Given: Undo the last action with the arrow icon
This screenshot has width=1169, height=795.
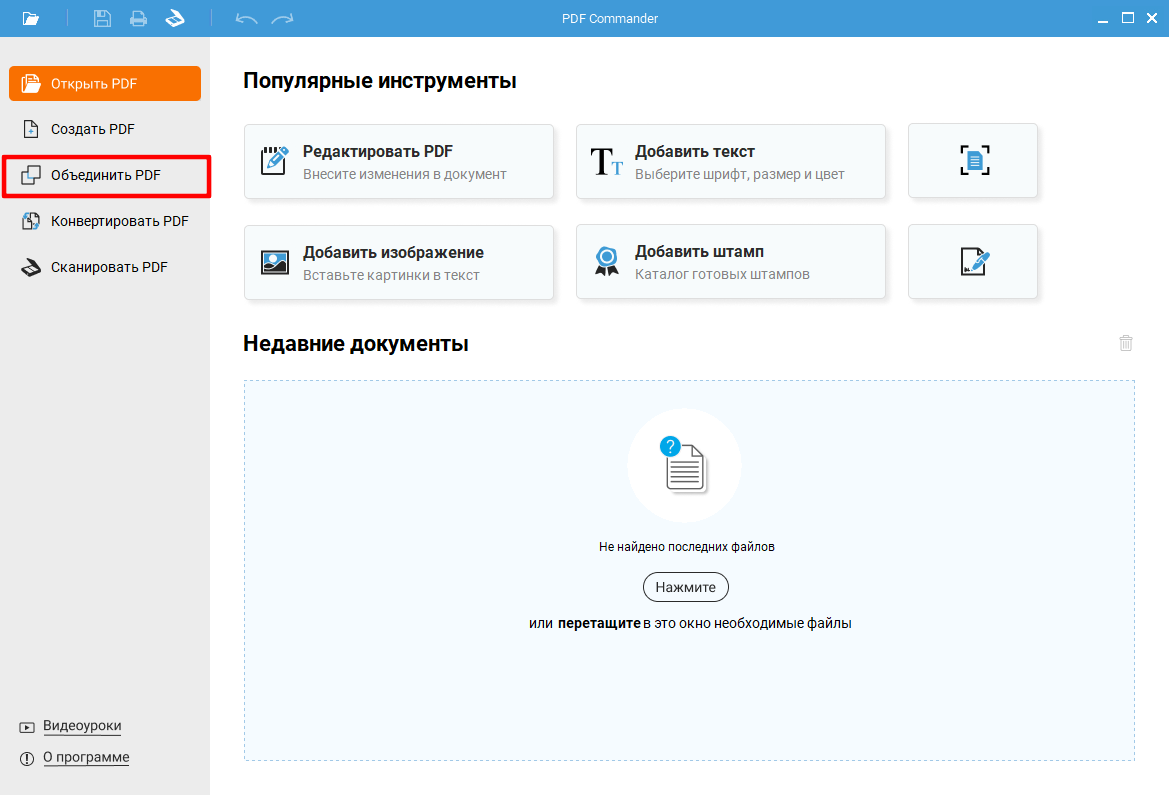Looking at the screenshot, I should (246, 18).
